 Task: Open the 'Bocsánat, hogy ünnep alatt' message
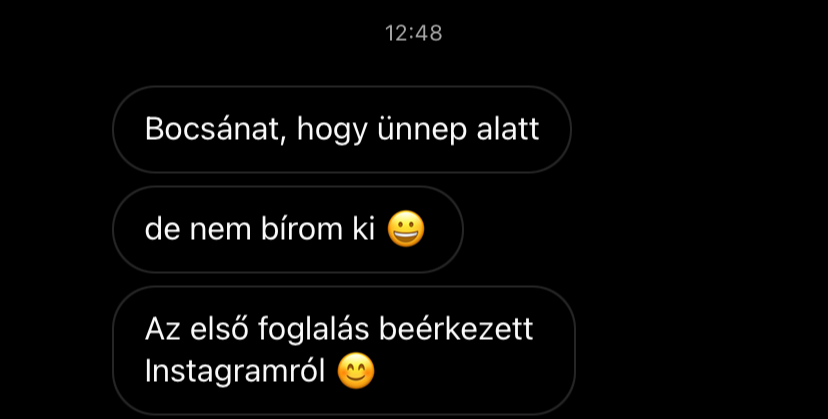click(342, 129)
